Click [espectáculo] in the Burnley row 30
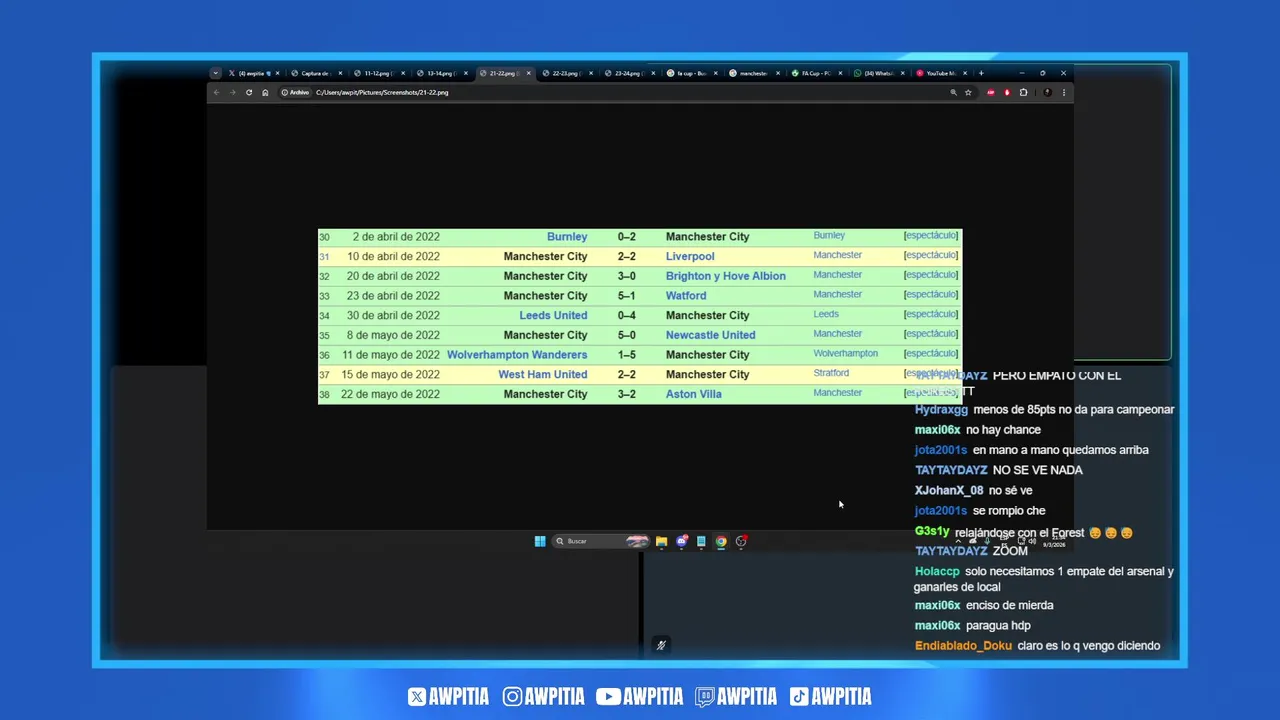The image size is (1280, 720). (931, 236)
